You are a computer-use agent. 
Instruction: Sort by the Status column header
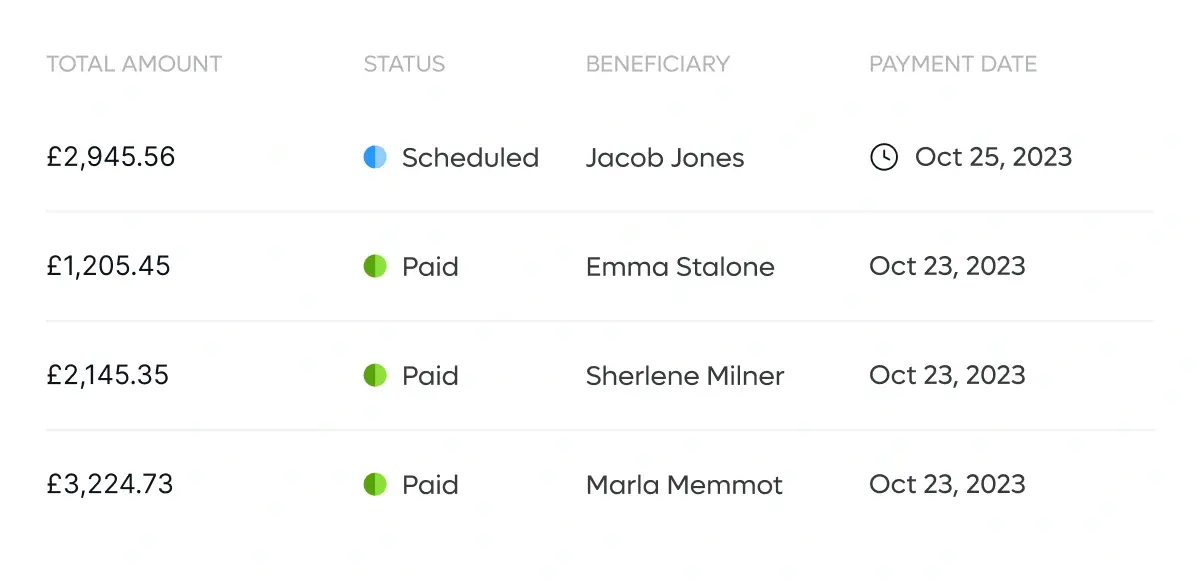click(x=404, y=64)
